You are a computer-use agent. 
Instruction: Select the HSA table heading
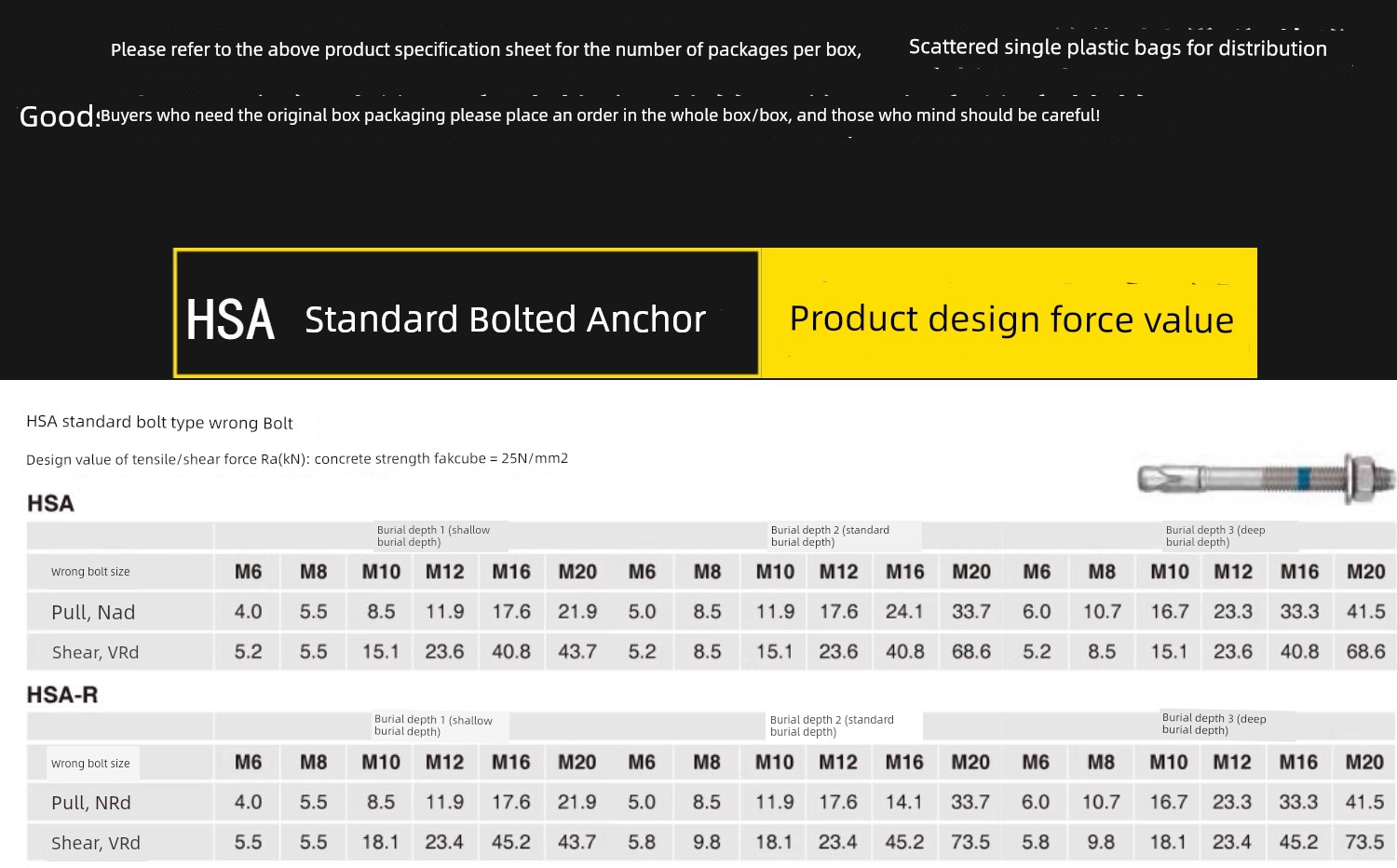click(x=50, y=504)
